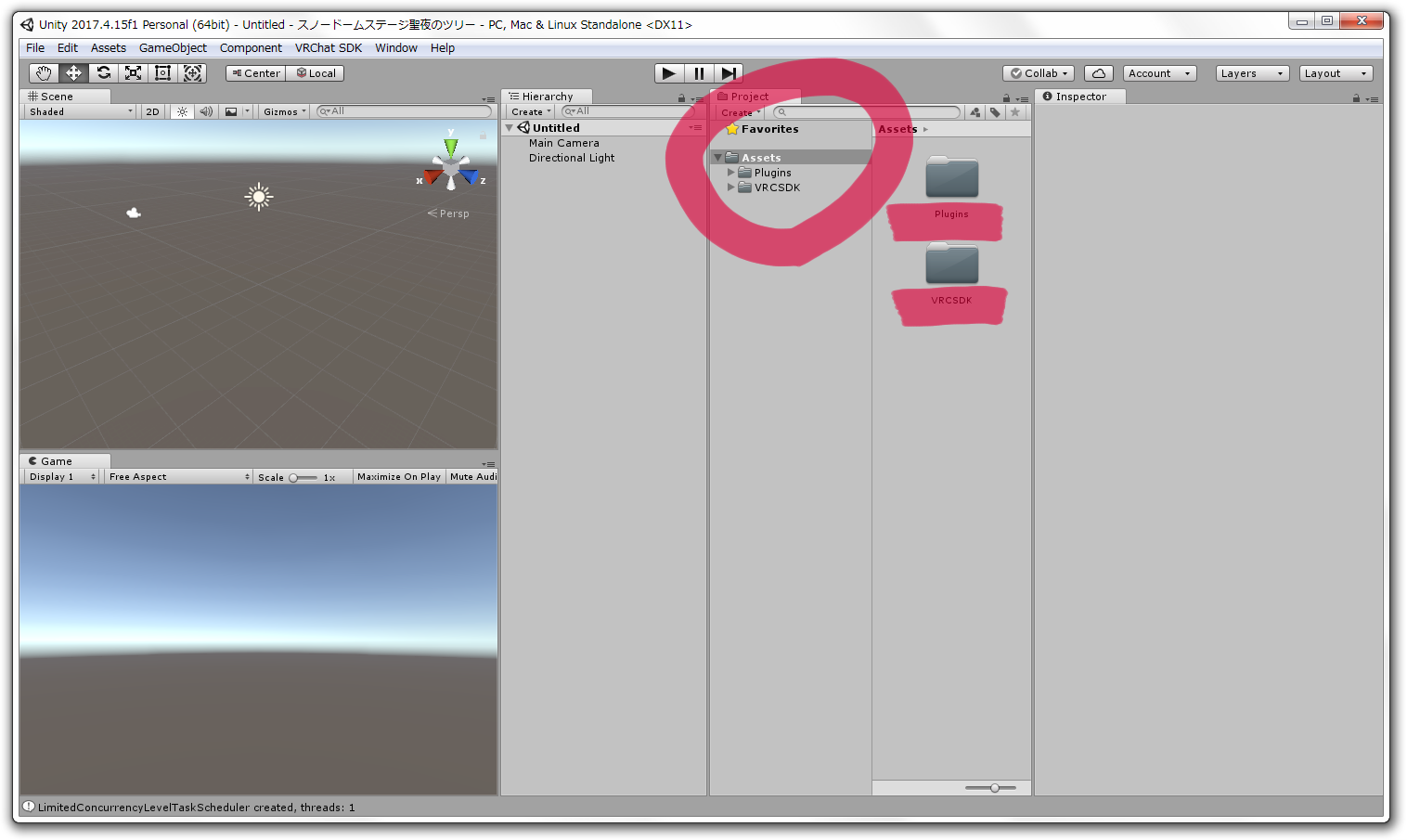Toggle 2D mode in the Scene view
1407x840 pixels.
click(x=153, y=111)
